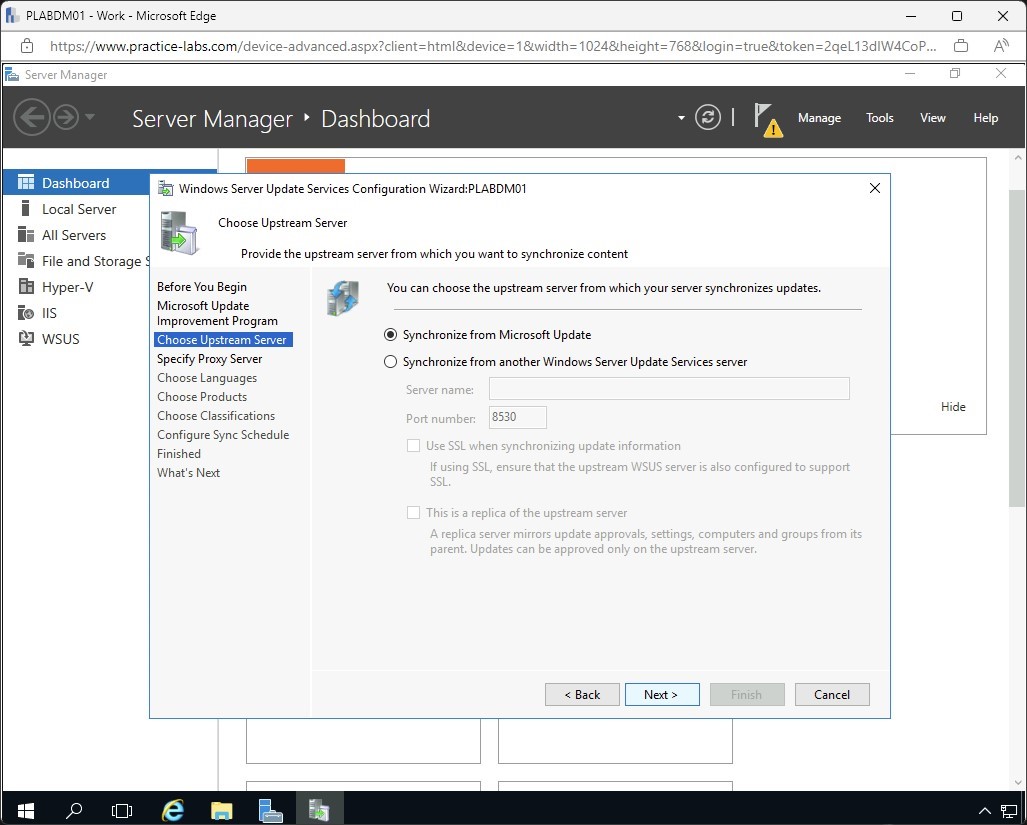Select Synchronize from Microsoft Update
The height and width of the screenshot is (825, 1027).
point(391,335)
